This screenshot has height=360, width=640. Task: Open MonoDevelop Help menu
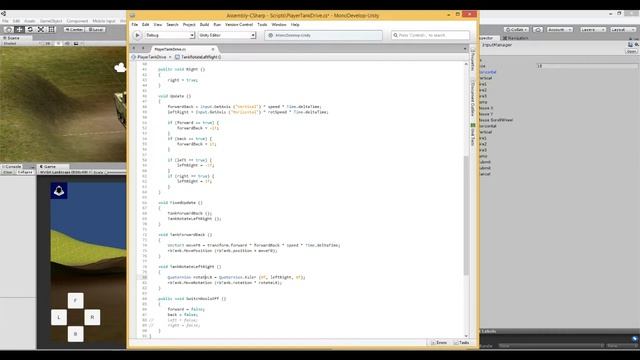pyautogui.click(x=295, y=24)
